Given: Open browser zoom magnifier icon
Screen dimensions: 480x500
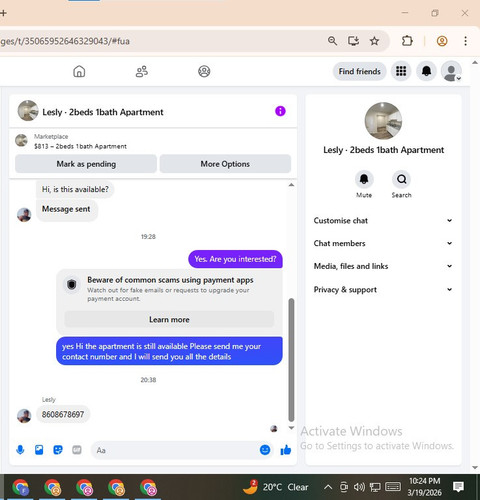Looking at the screenshot, I should tap(332, 41).
